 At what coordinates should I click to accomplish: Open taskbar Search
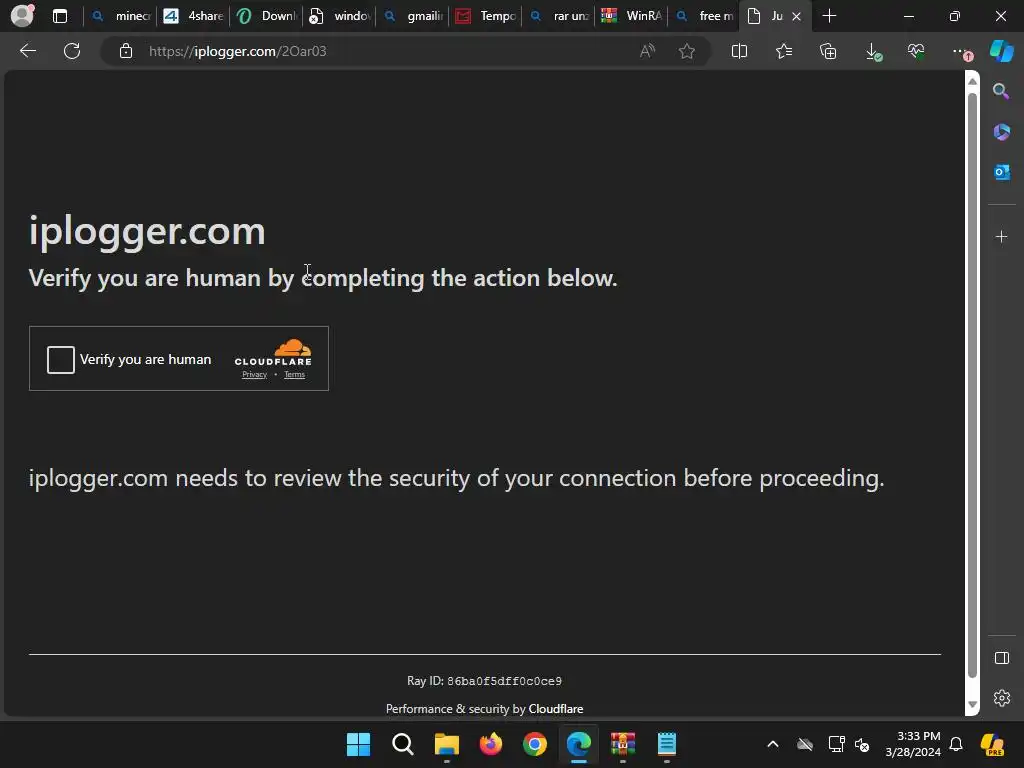[x=402, y=744]
